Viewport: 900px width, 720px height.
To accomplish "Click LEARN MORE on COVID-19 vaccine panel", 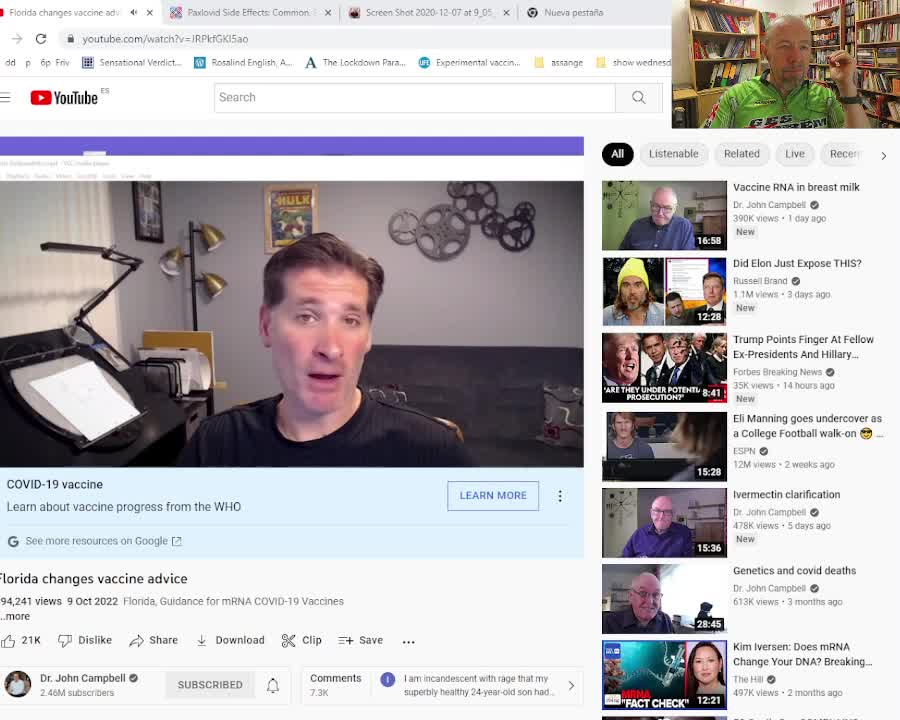I will [493, 496].
